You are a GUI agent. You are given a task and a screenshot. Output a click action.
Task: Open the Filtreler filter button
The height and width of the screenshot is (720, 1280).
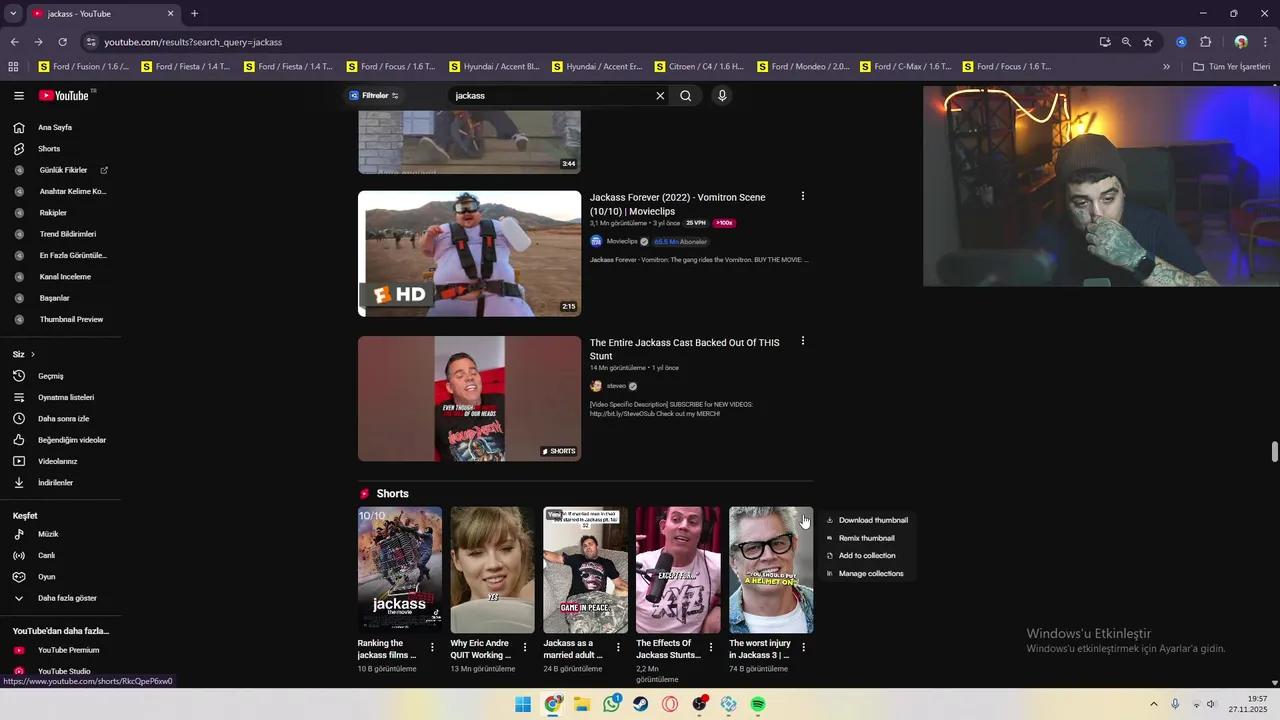click(x=374, y=96)
